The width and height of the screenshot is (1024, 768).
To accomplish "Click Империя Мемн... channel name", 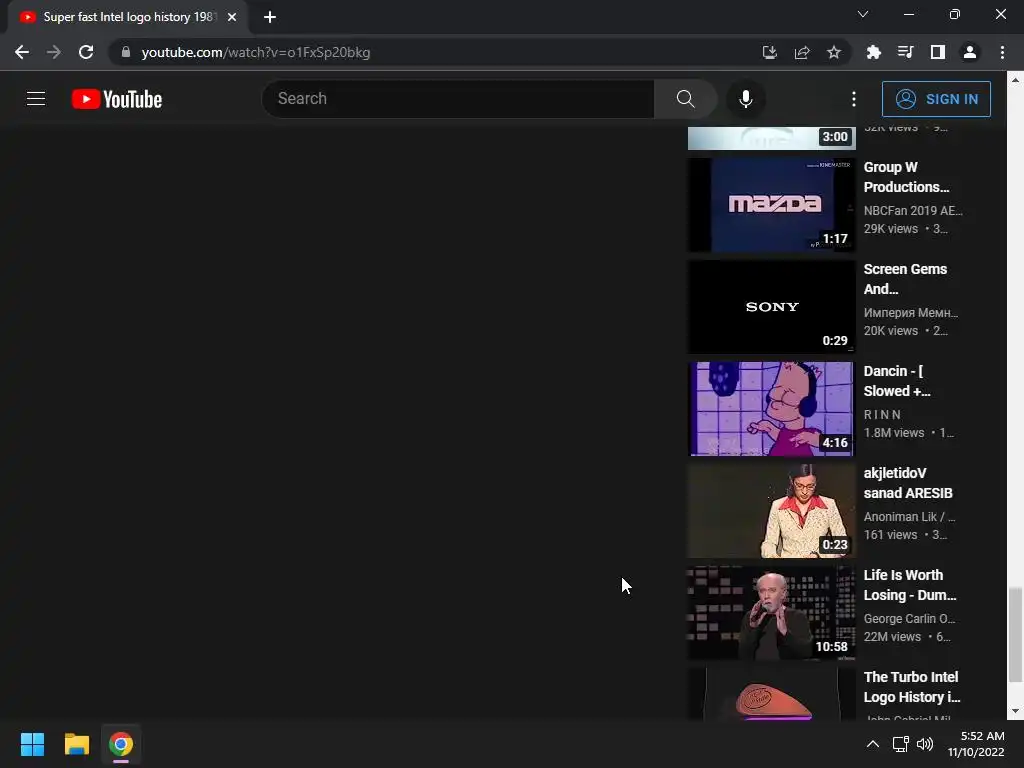I will [x=911, y=313].
